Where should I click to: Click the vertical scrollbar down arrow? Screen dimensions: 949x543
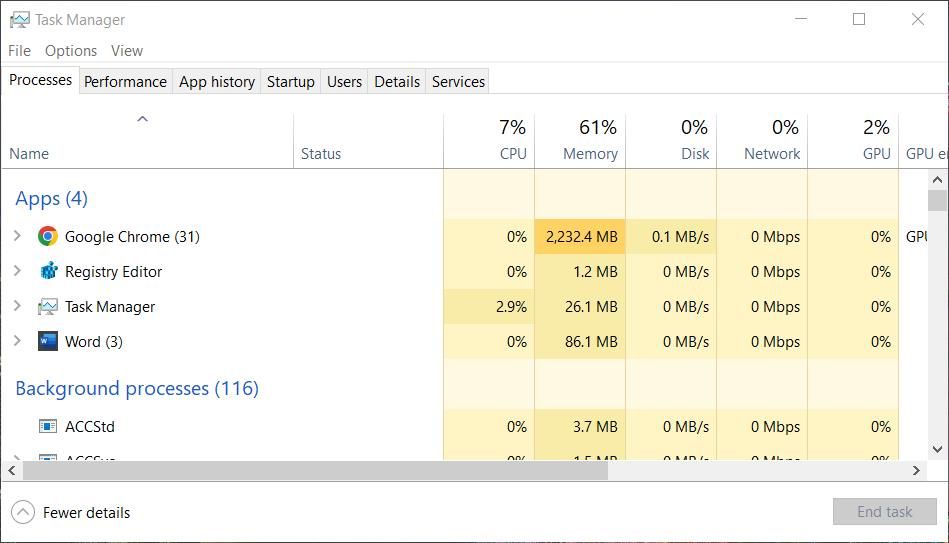click(937, 450)
